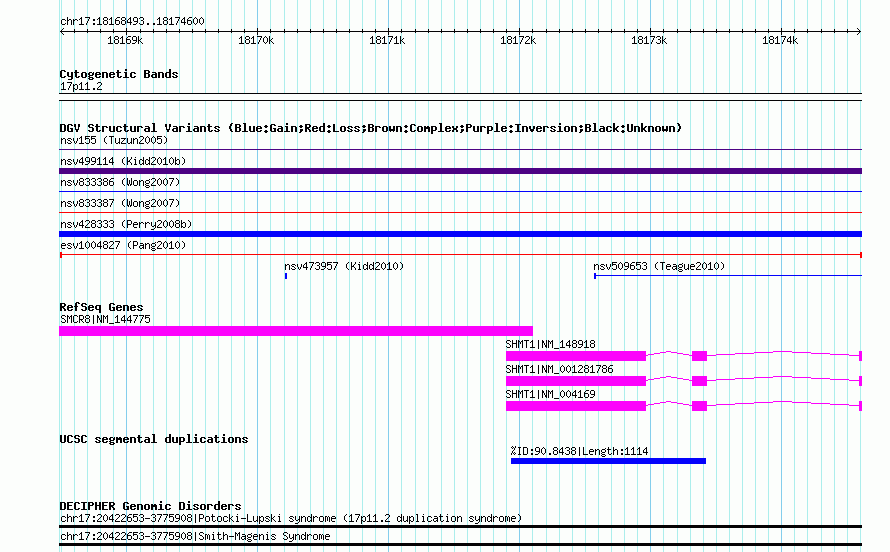Click the chr17:18168493..18174600 coordinate label

[x=132, y=22]
